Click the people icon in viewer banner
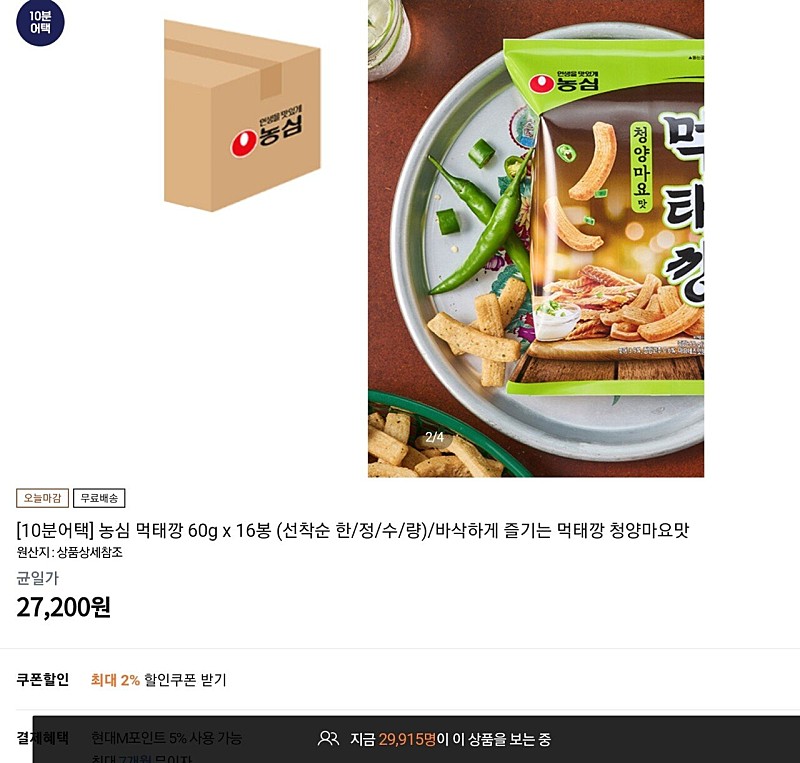Screen dimensions: 800x763 click(x=328, y=739)
